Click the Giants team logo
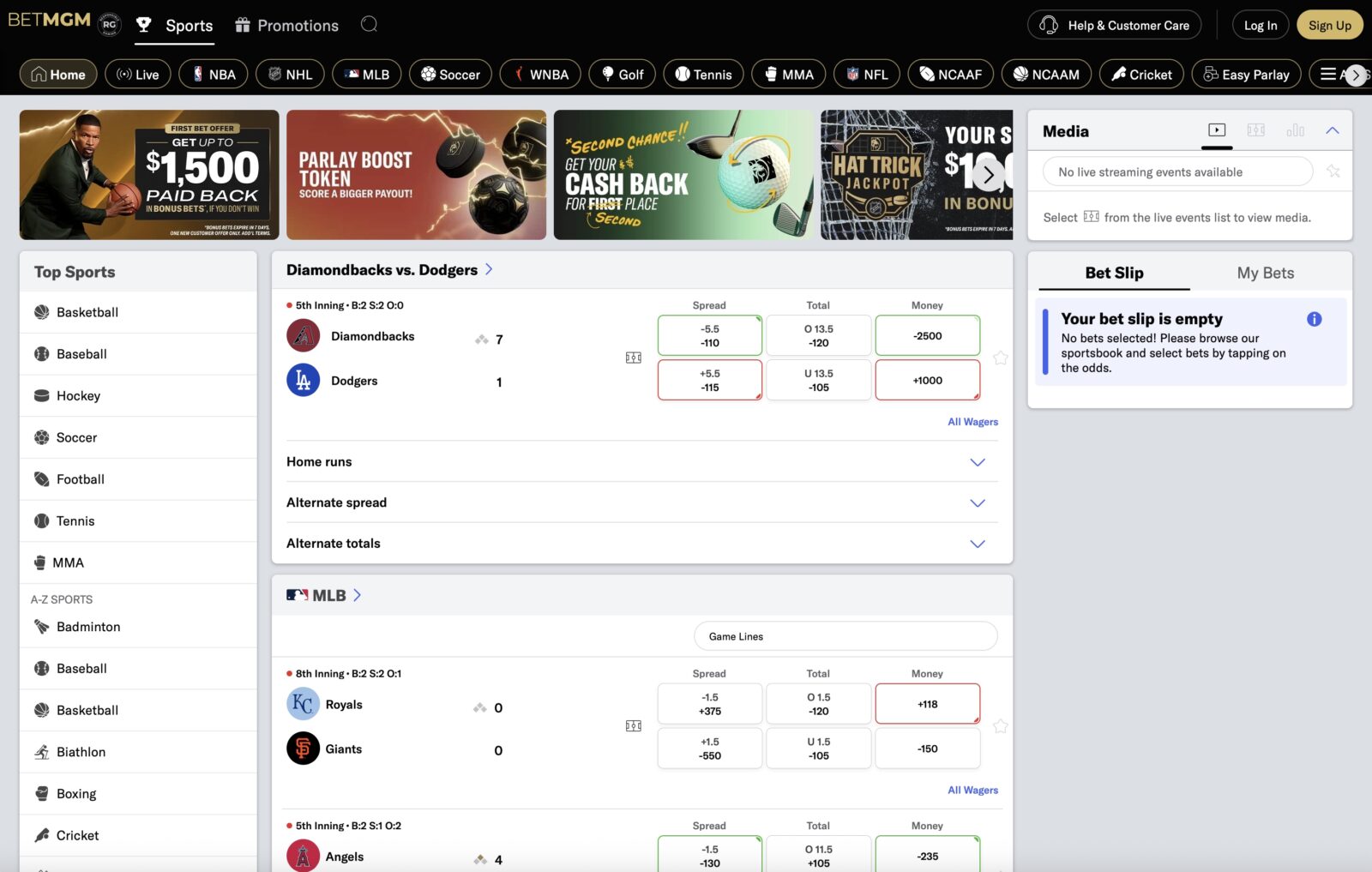This screenshot has width=1372, height=872. (x=303, y=749)
